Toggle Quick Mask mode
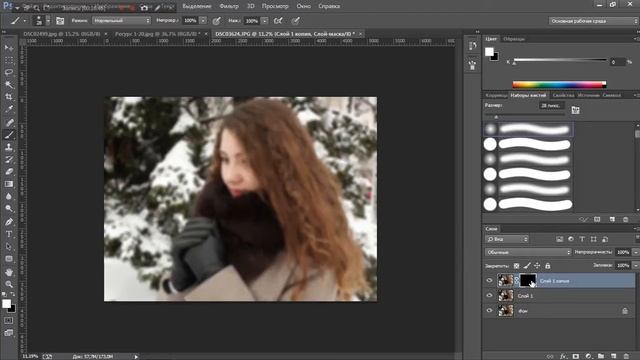640x360 pixels. (x=9, y=321)
